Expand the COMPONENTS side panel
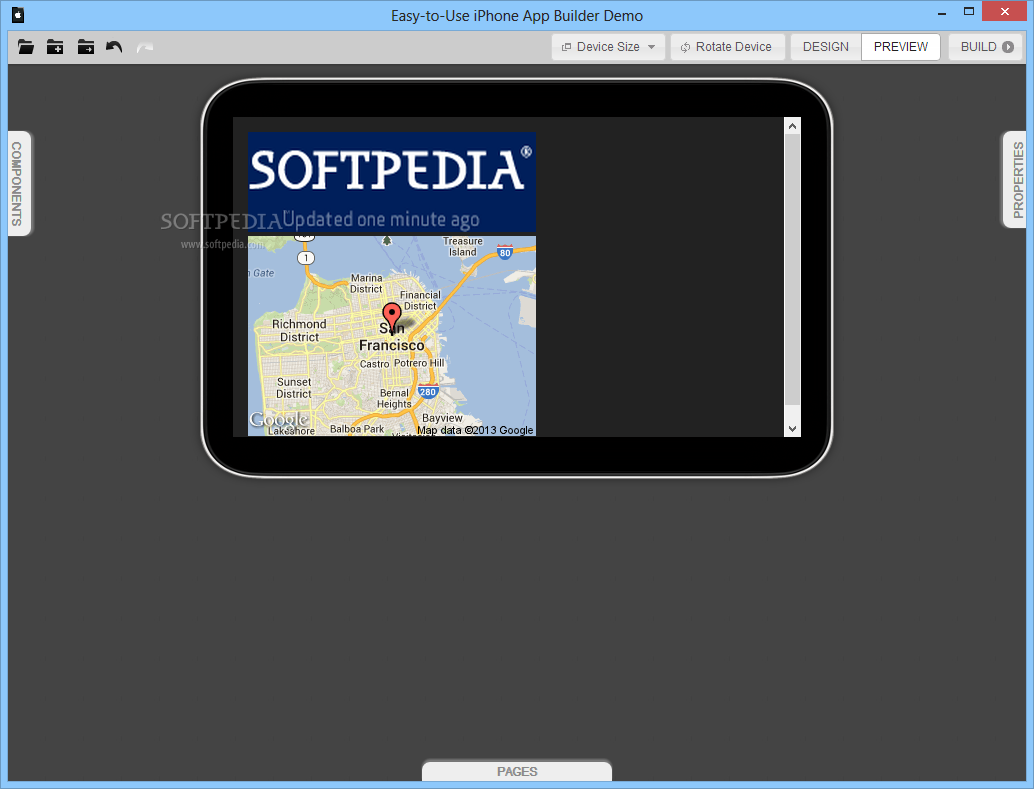The height and width of the screenshot is (789, 1034). [18, 183]
